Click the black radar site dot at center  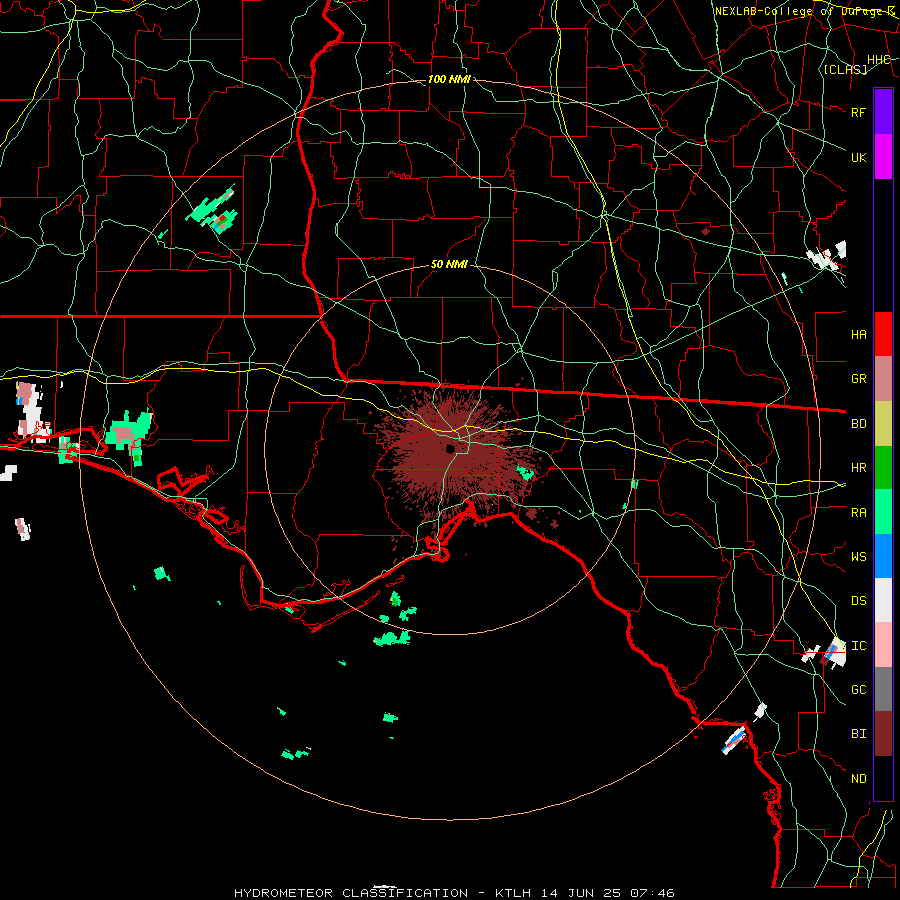450,448
